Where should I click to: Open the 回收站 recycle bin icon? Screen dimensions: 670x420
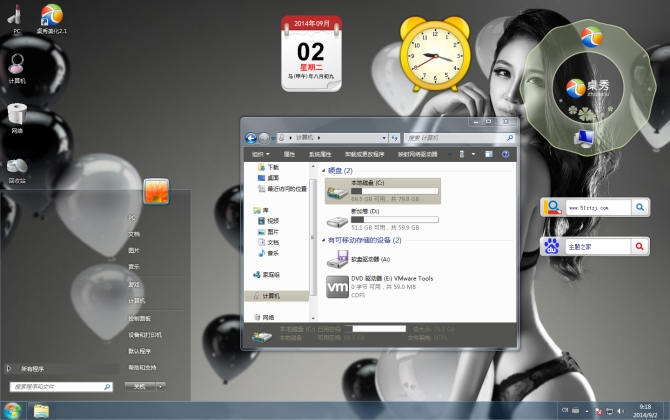pyautogui.click(x=17, y=170)
